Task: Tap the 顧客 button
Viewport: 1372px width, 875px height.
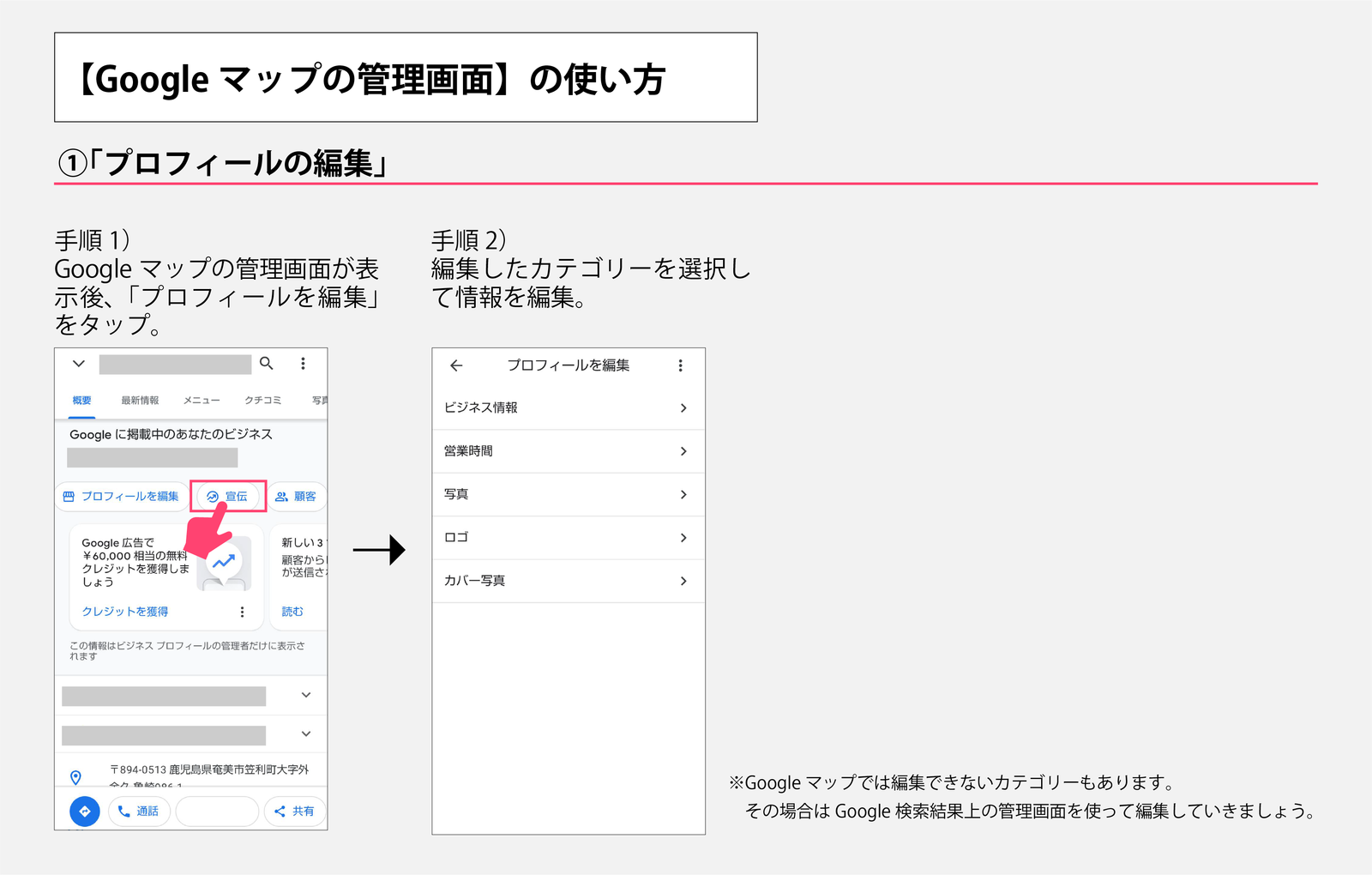Action: 296,497
